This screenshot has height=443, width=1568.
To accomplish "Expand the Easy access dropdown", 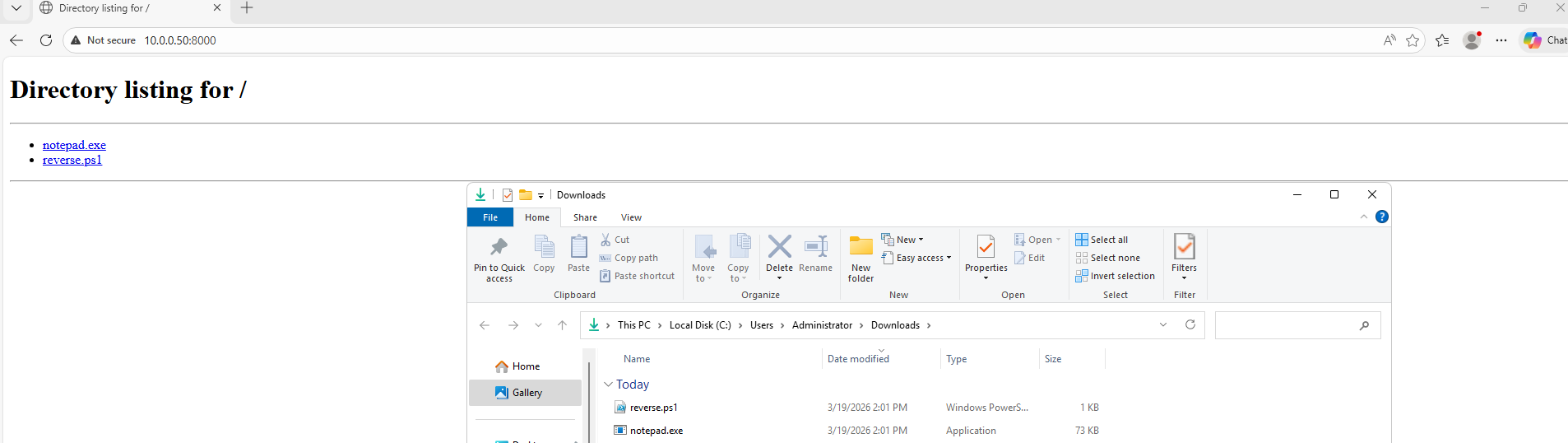I will [x=916, y=258].
